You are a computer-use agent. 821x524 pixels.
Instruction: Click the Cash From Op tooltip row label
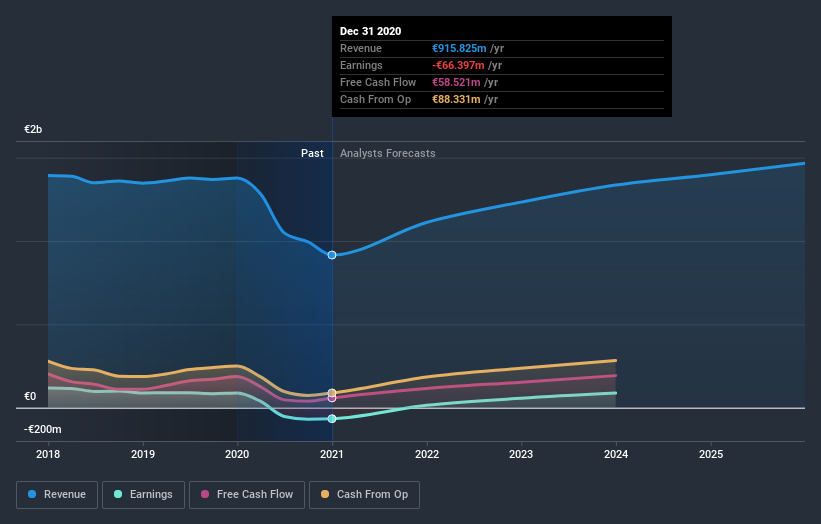coord(375,99)
